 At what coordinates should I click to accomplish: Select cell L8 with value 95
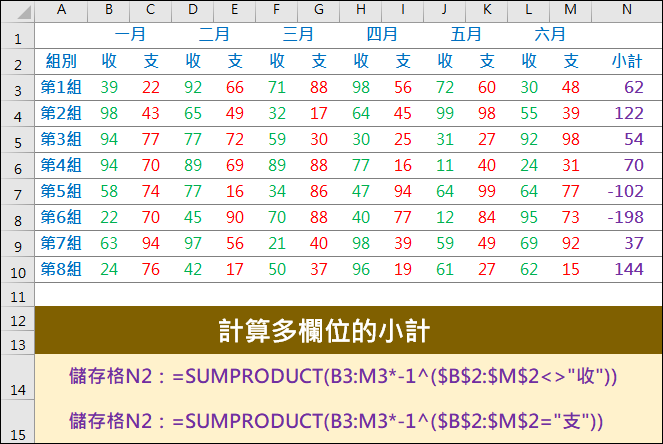pos(529,217)
